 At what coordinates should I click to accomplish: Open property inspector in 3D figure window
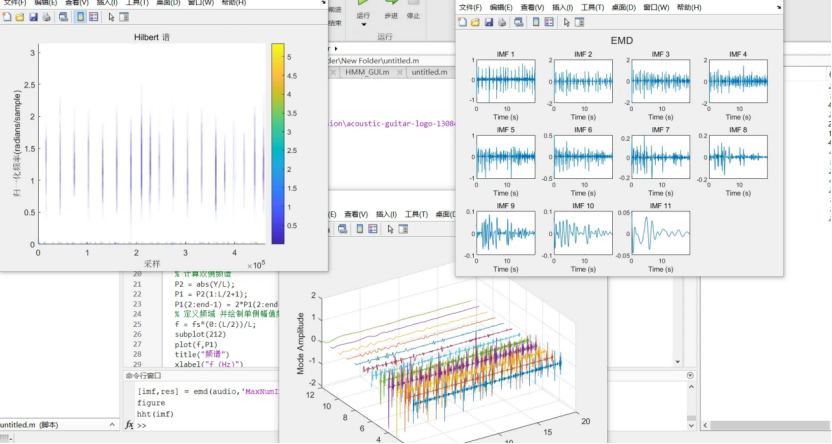pos(403,229)
